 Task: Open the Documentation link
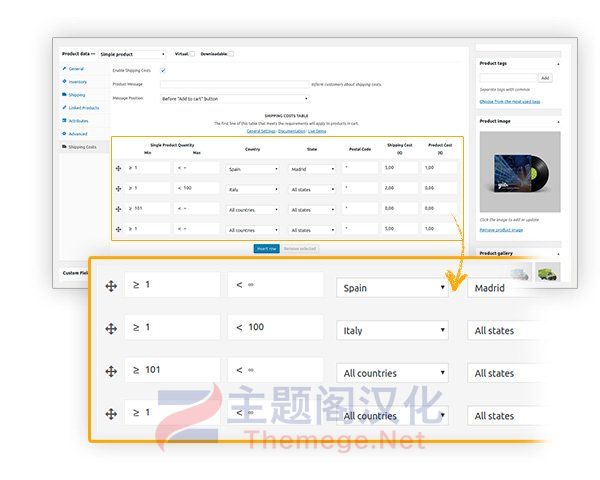(x=292, y=131)
